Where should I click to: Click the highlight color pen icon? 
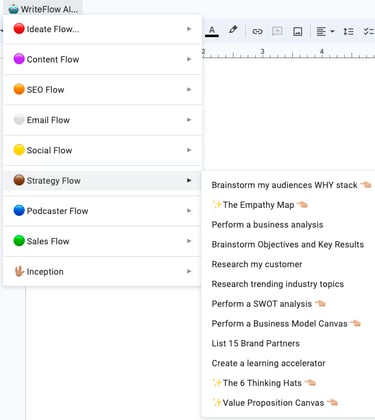[x=233, y=30]
